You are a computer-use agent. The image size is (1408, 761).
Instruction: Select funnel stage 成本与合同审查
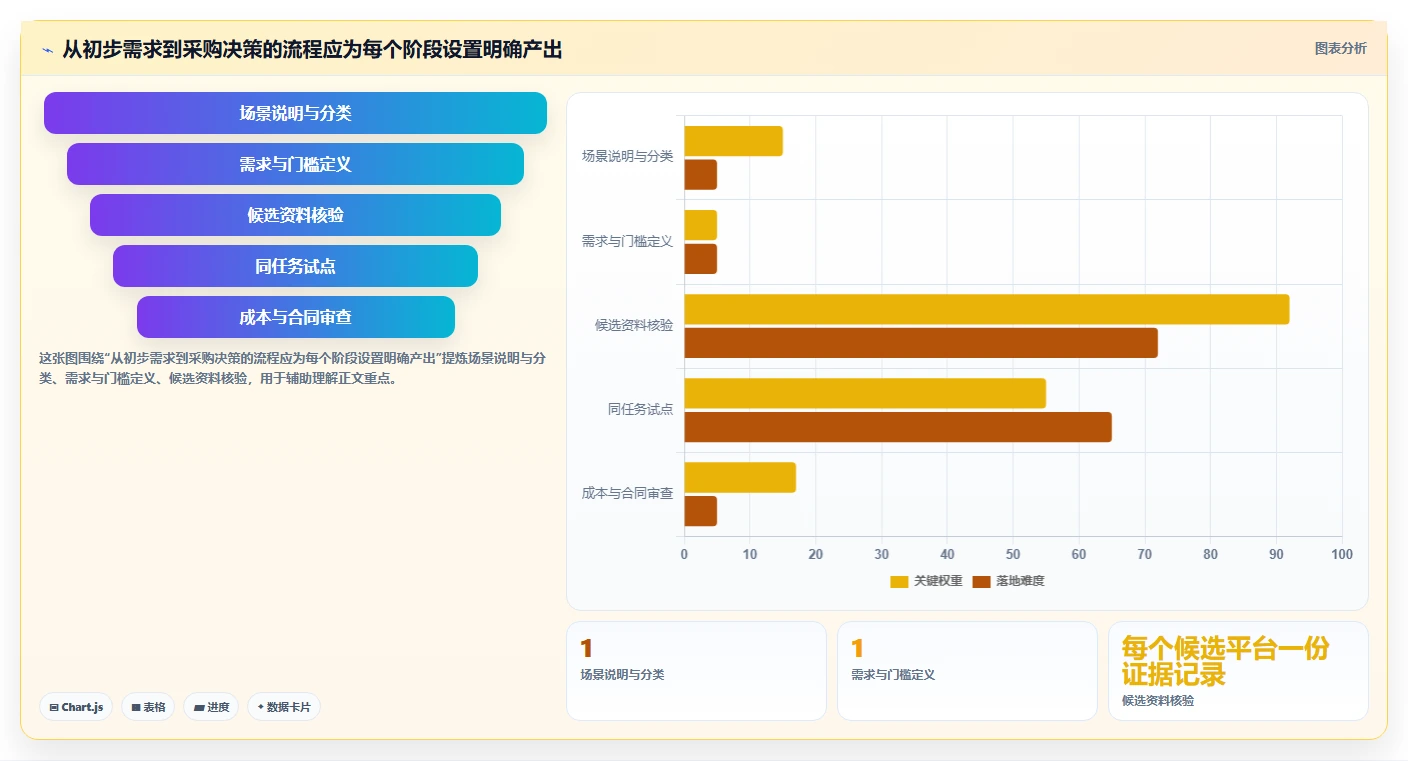click(295, 317)
